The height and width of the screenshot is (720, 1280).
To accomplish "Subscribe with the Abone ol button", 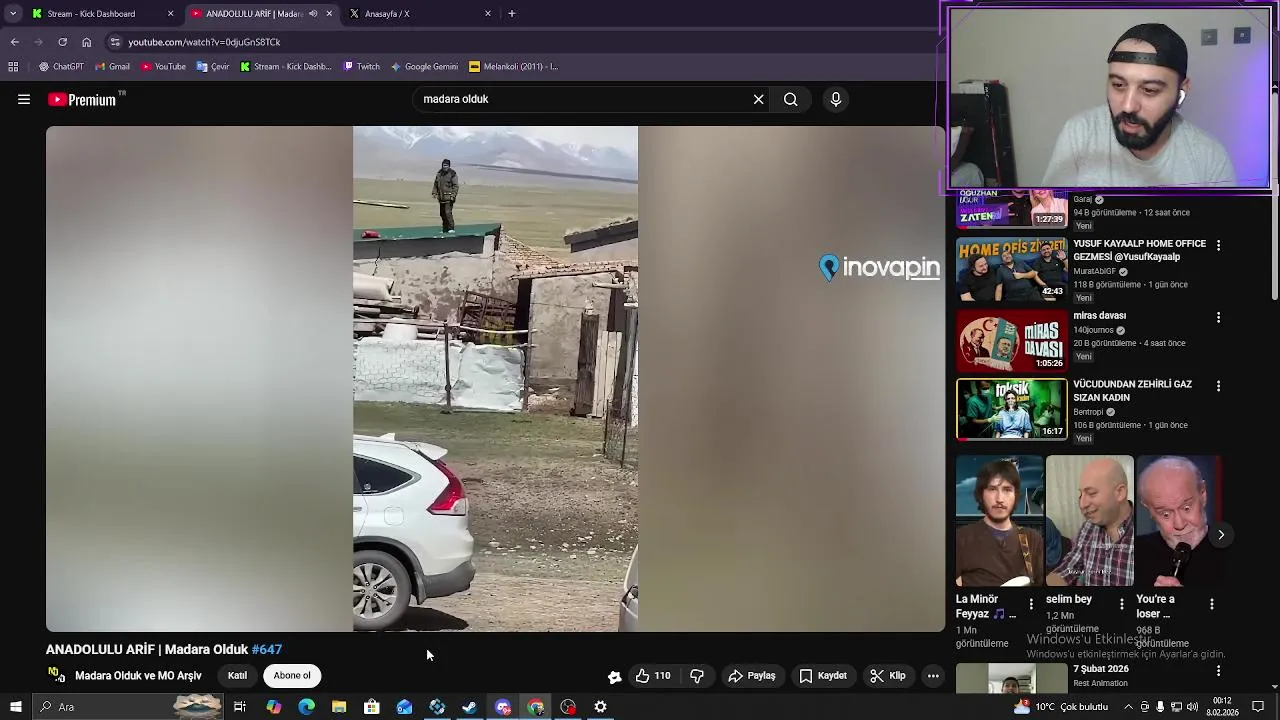I will [x=292, y=676].
